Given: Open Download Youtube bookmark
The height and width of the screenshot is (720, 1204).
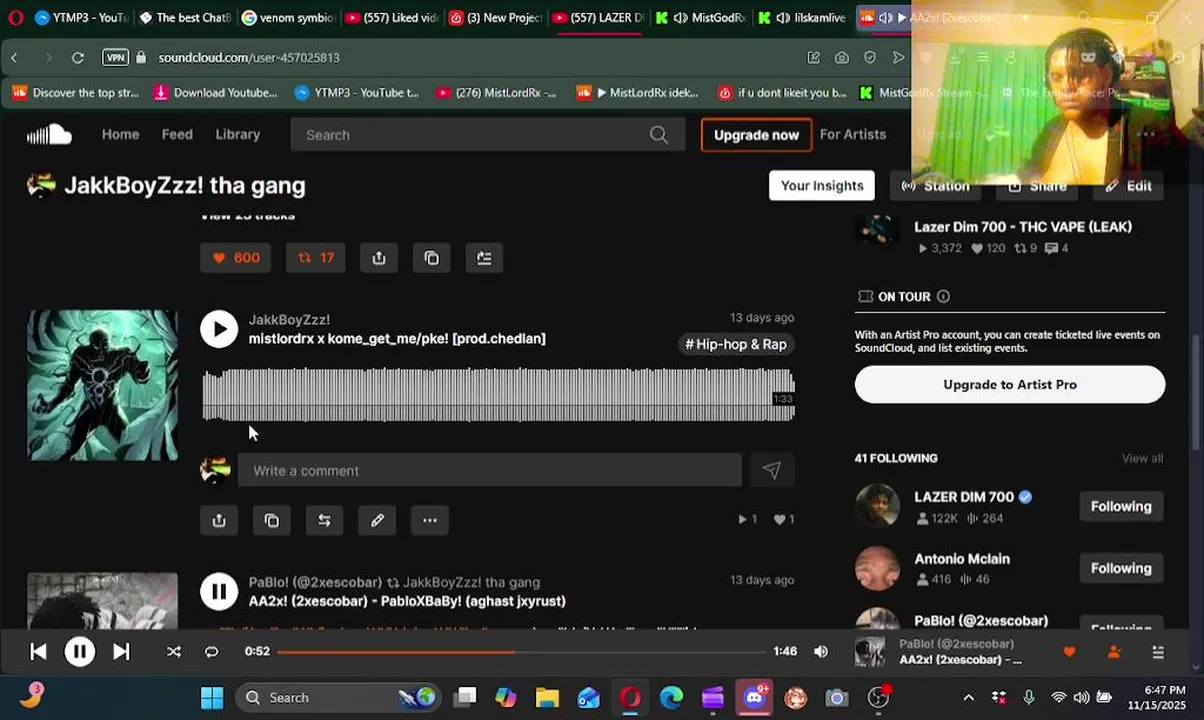Looking at the screenshot, I should [216, 93].
